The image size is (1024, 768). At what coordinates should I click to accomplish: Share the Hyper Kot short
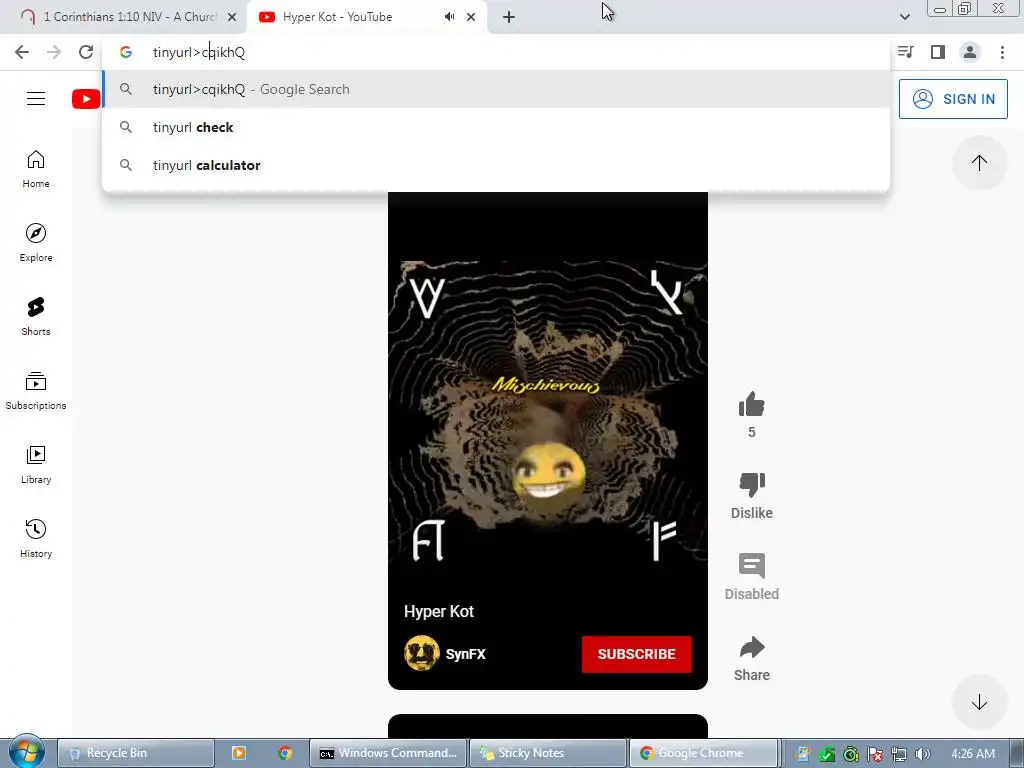click(x=752, y=647)
